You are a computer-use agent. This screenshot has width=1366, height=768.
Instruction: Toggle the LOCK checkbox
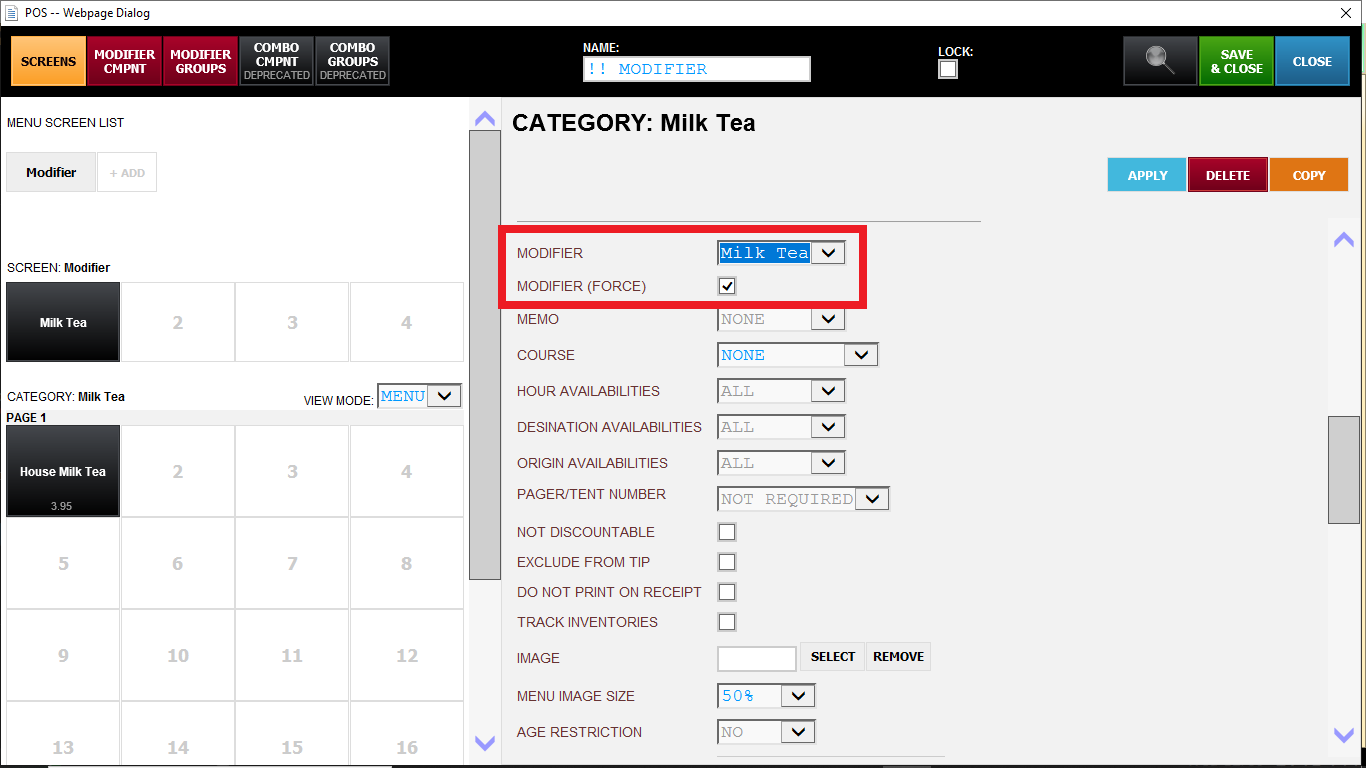pos(948,69)
